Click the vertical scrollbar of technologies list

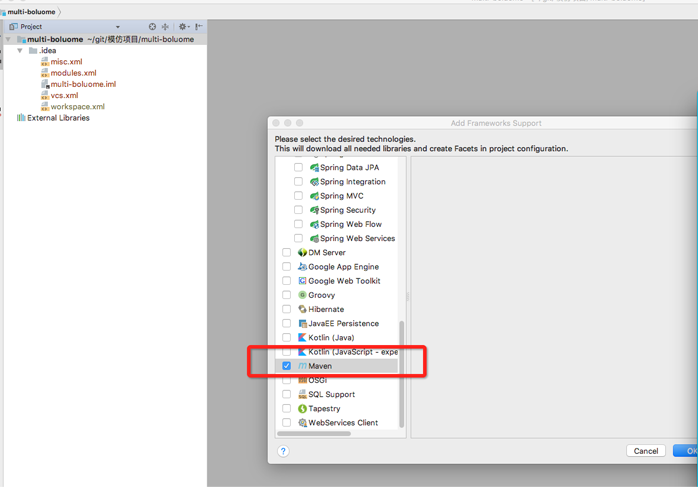click(402, 374)
